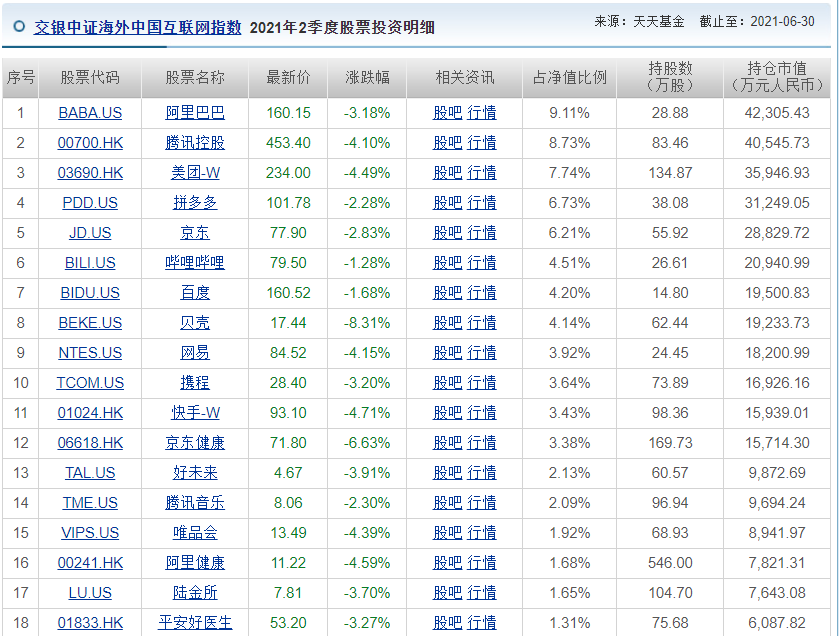Open stock code link TAL.US

point(90,472)
